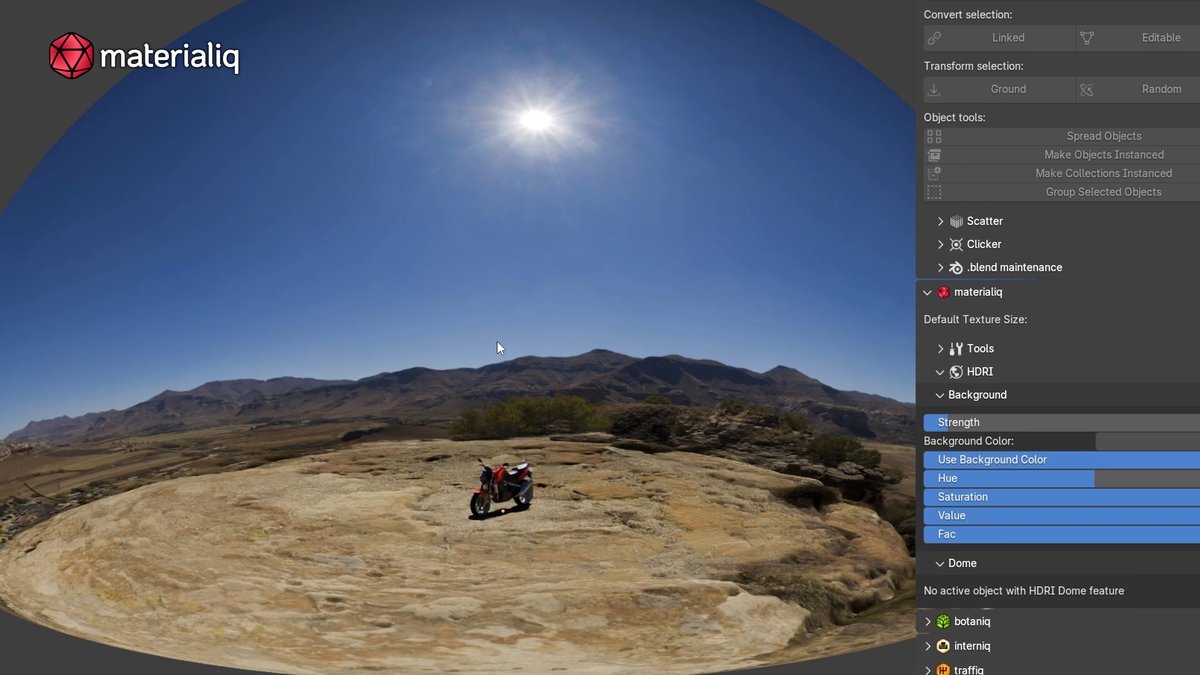
Task: Click the 'Convert selection:' label
Action: (x=968, y=15)
